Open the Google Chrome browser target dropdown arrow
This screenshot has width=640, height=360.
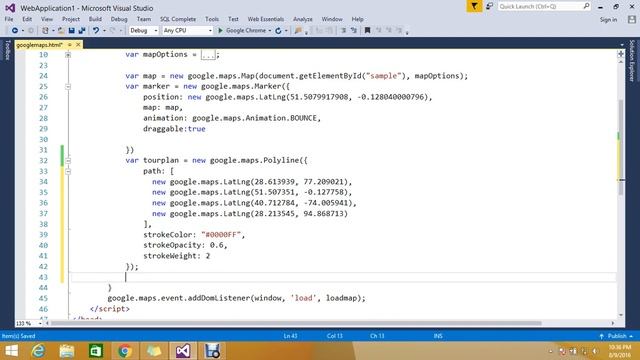pyautogui.click(x=270, y=31)
